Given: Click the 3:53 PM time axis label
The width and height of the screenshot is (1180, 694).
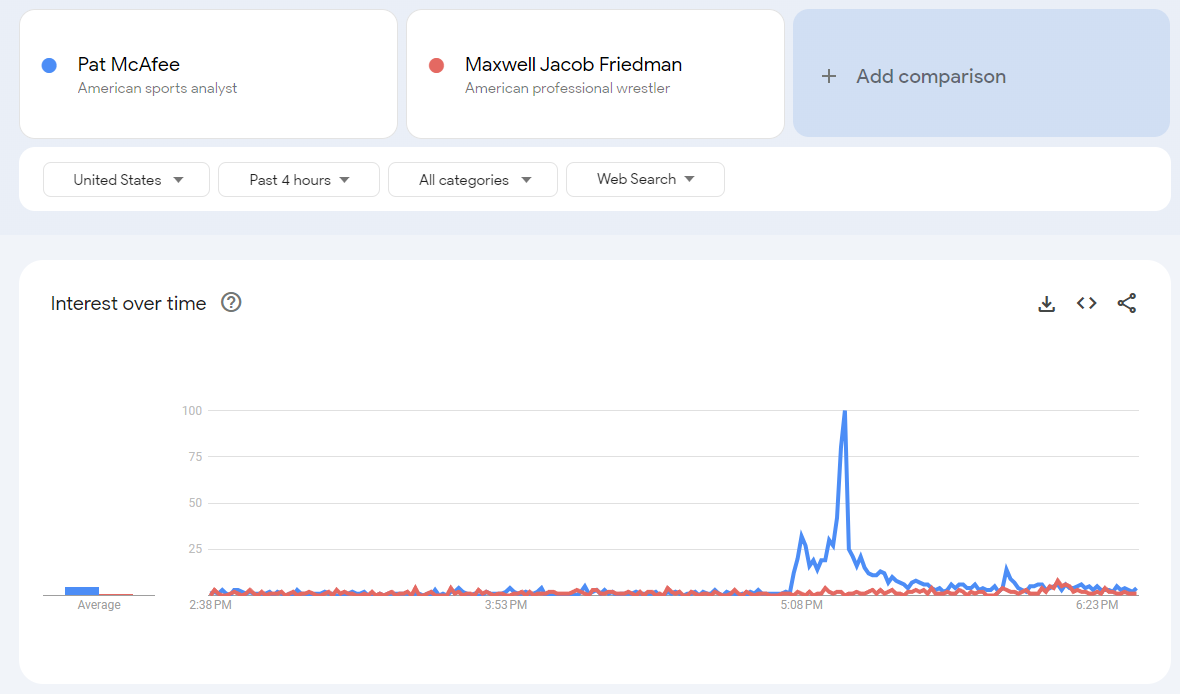Looking at the screenshot, I should [x=506, y=605].
